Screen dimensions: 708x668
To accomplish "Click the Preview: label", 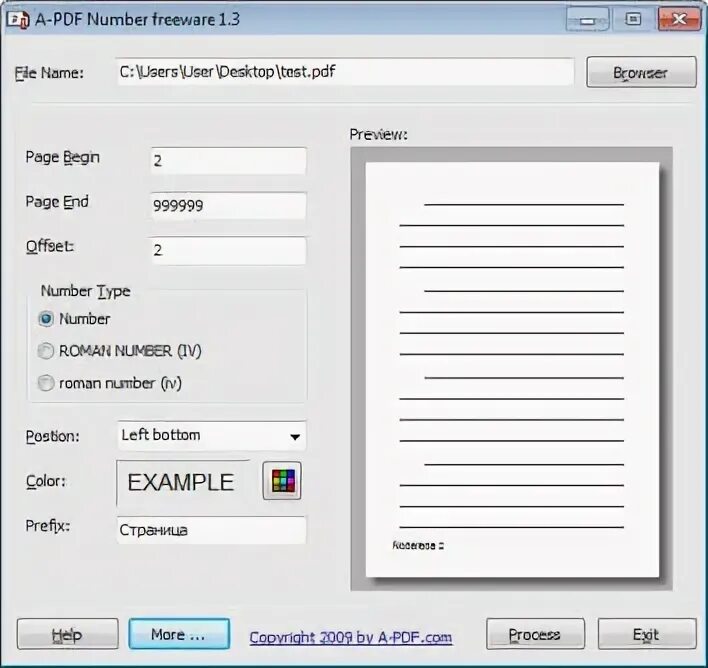I will pyautogui.click(x=378, y=134).
